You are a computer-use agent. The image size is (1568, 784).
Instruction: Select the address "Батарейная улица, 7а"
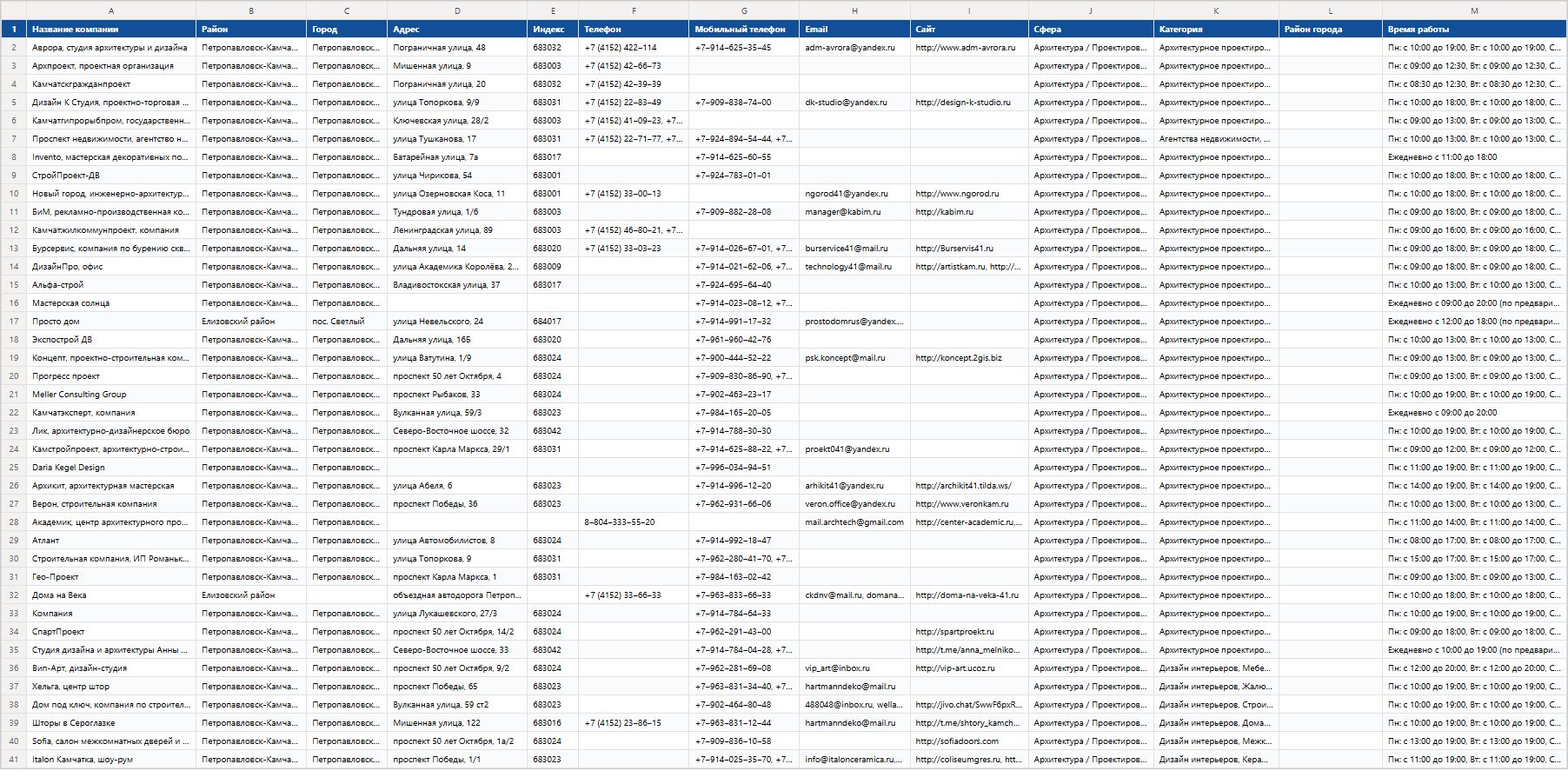(457, 156)
